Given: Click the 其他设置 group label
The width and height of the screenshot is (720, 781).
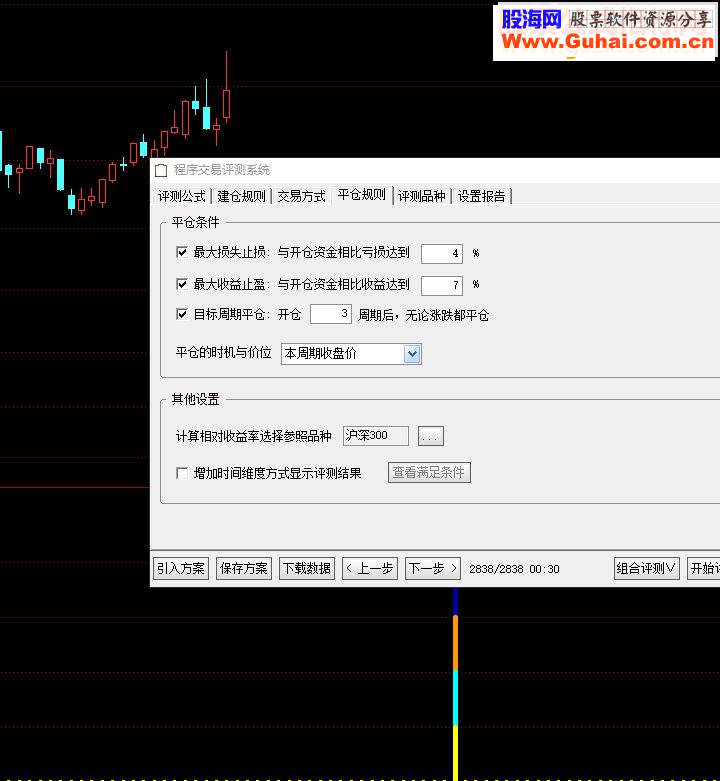Looking at the screenshot, I should [x=195, y=399].
